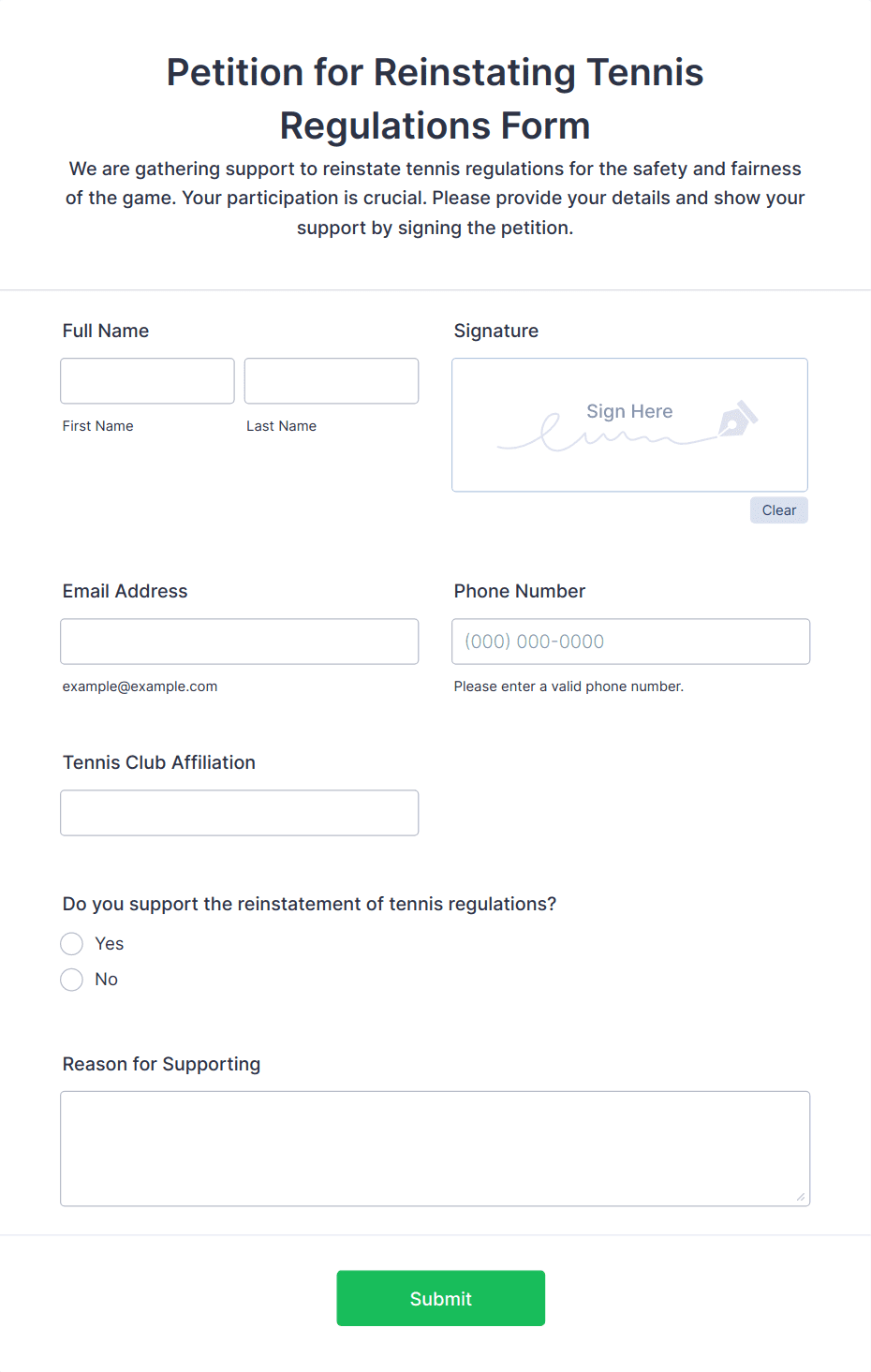
Task: Click the textarea resize handle corner
Action: 801,1197
